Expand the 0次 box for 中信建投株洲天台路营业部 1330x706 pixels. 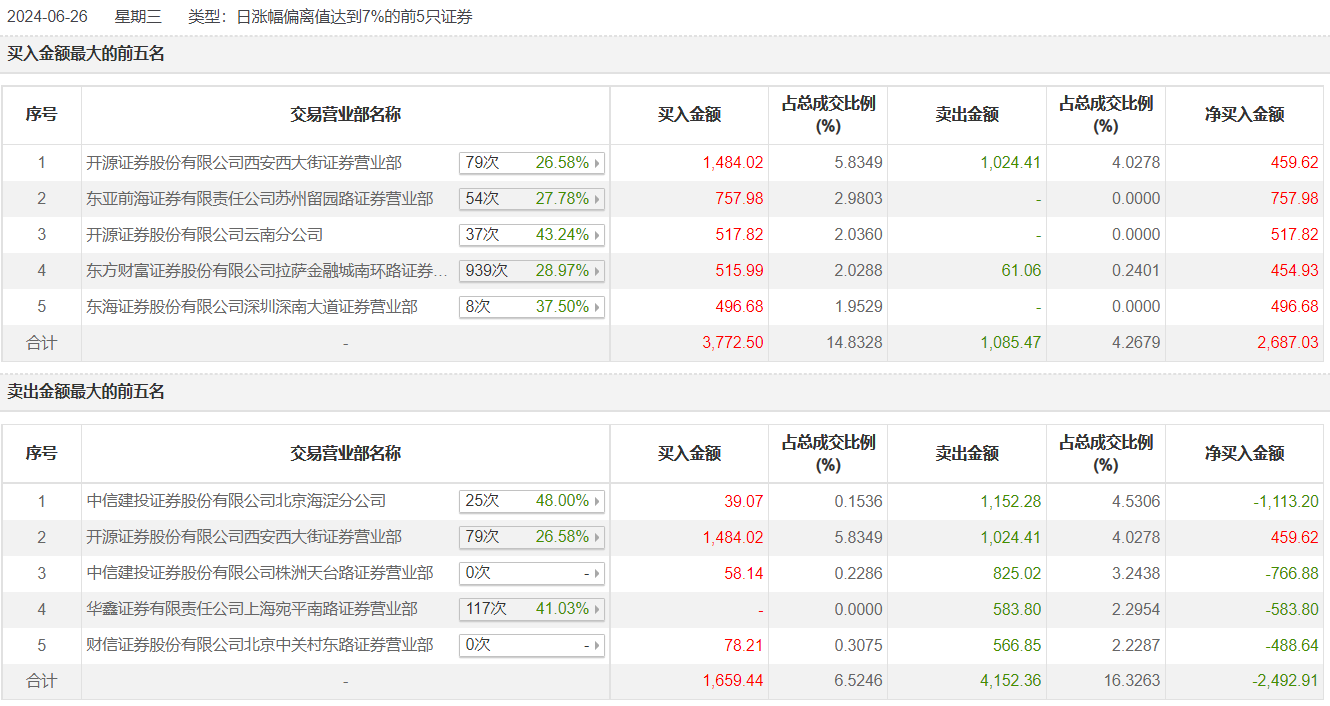point(532,573)
